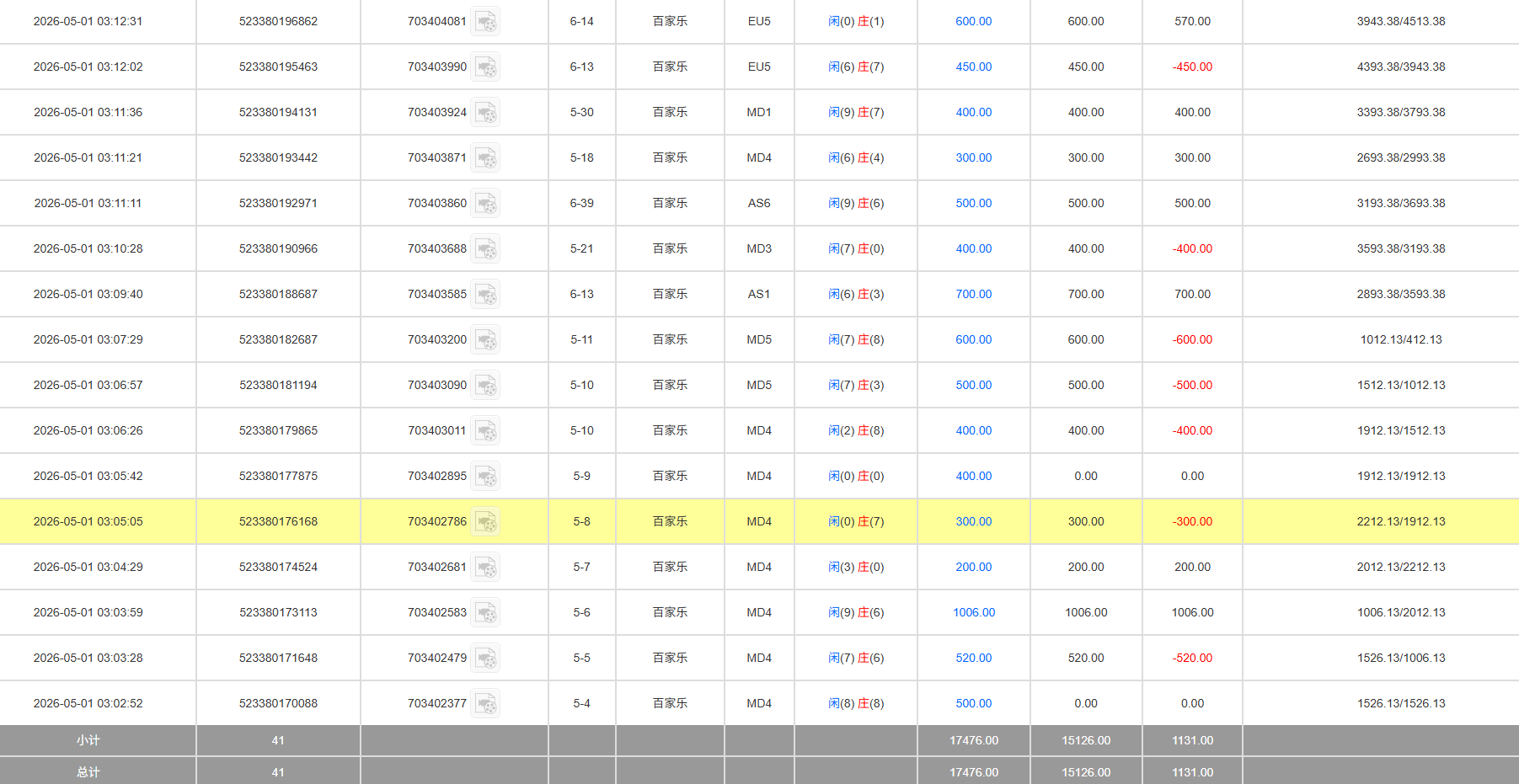This screenshot has height=784, width=1519.
Task: Click table code AS6
Action: 759,203
